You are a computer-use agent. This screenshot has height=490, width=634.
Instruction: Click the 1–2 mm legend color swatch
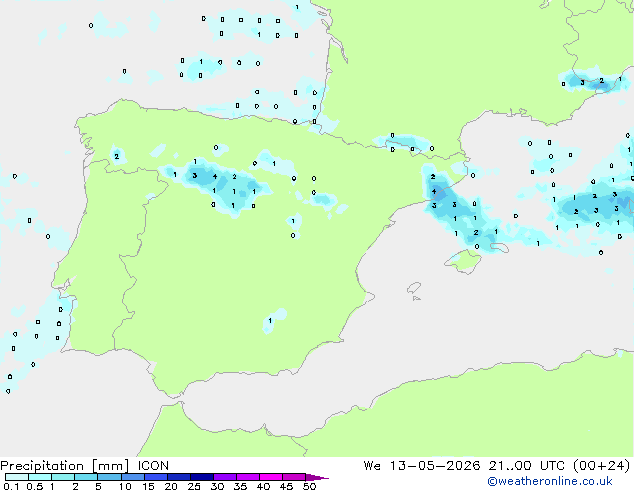pos(63,477)
